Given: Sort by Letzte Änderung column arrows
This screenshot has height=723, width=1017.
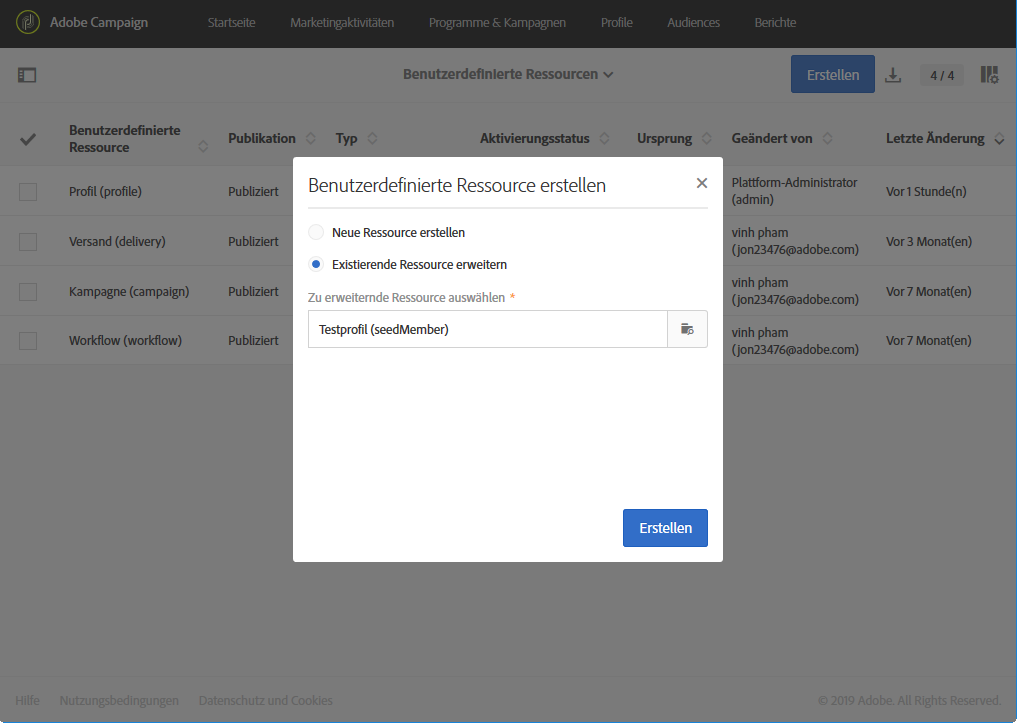Looking at the screenshot, I should (x=999, y=139).
